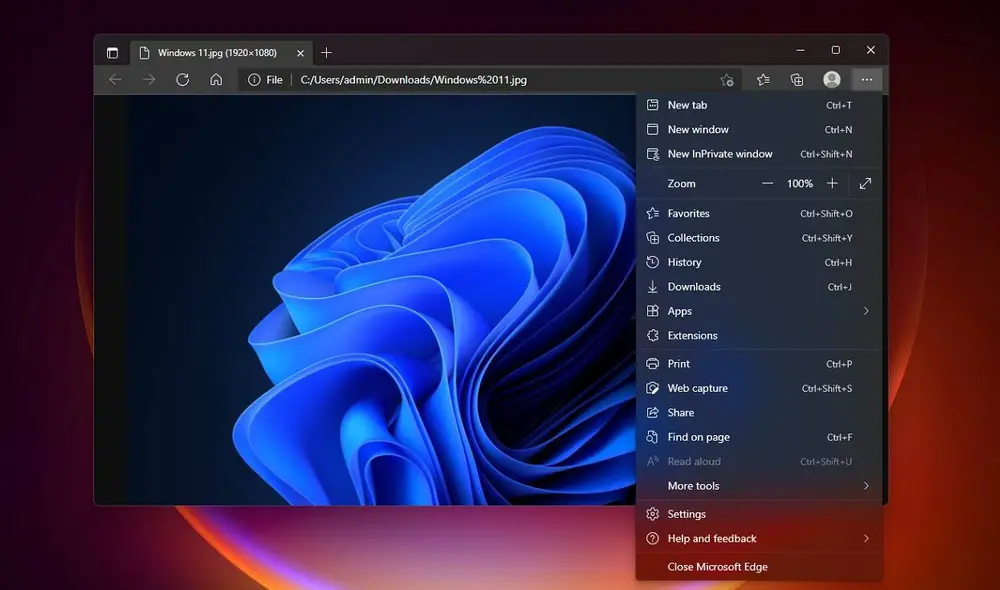This screenshot has width=1000, height=590.
Task: Open the Collections icon in toolbar
Action: (x=796, y=79)
